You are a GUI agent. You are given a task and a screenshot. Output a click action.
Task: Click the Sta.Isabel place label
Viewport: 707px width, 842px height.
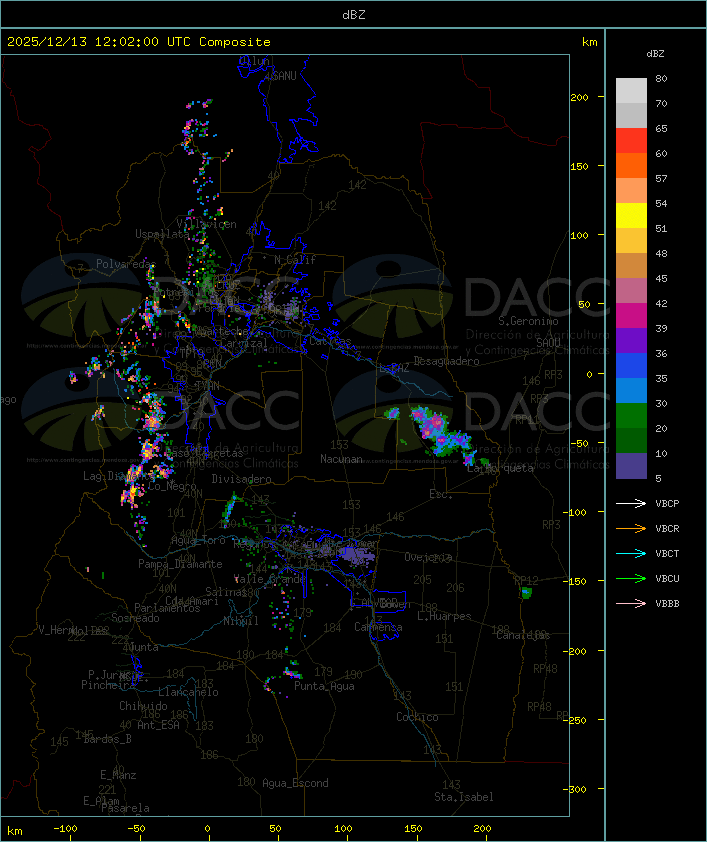pos(464,797)
